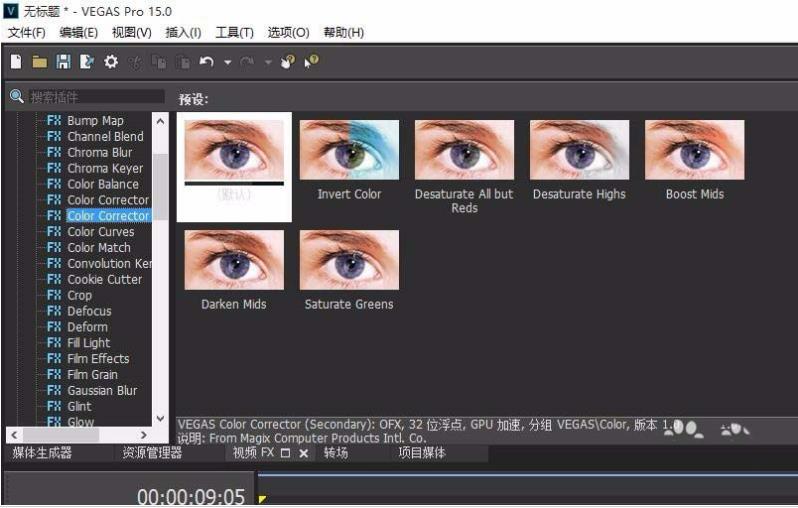Viewport: 798px width, 508px height.
Task: Open a project with the folder icon
Action: point(39,62)
